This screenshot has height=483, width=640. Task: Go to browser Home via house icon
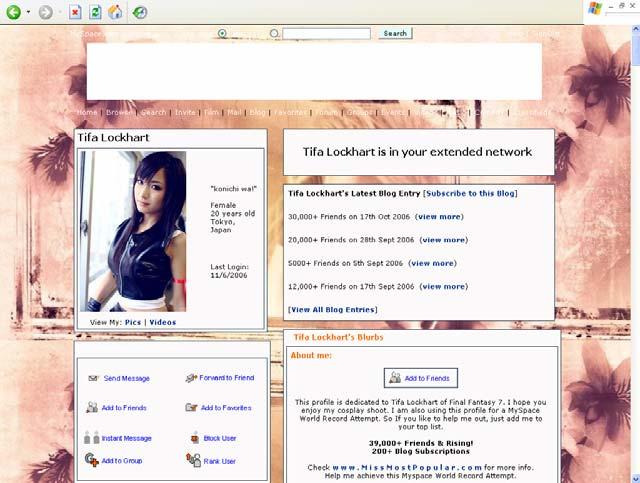click(115, 12)
